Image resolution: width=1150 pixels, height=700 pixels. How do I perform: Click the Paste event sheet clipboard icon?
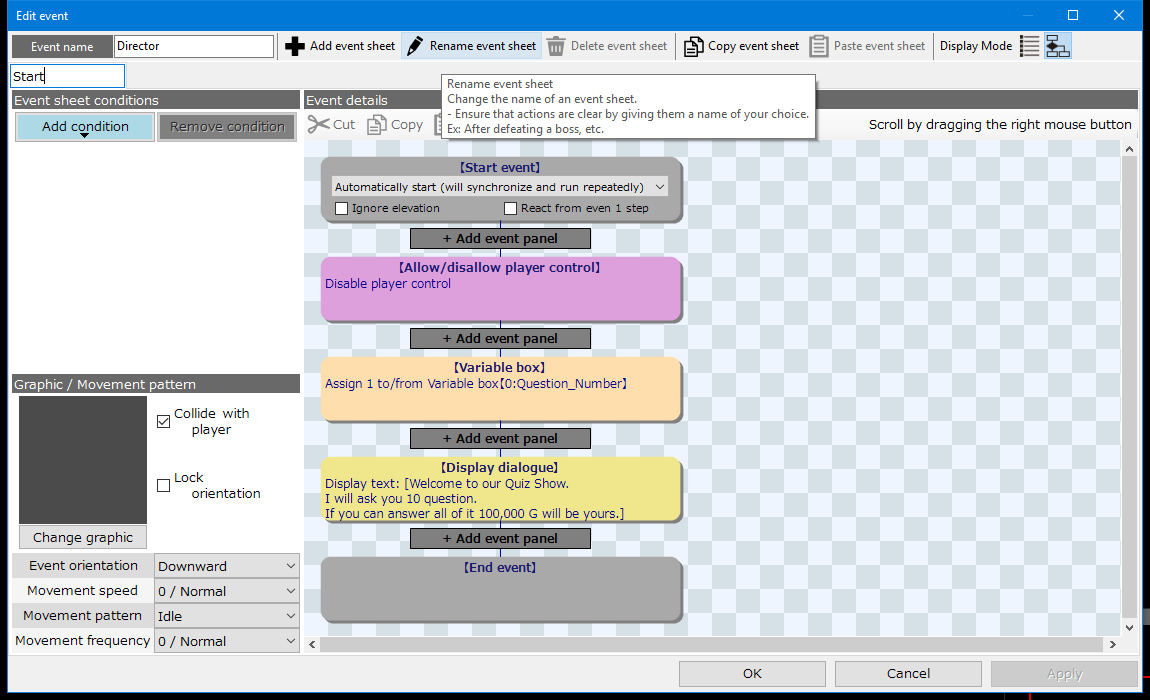[819, 46]
